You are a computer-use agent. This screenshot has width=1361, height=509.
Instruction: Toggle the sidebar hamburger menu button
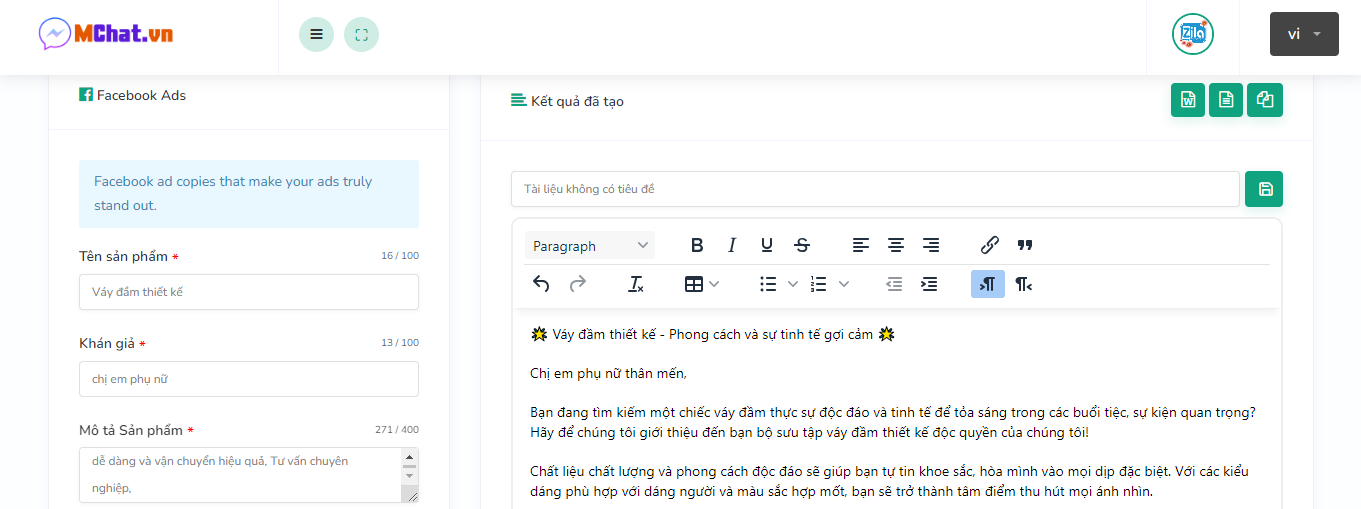pos(316,34)
